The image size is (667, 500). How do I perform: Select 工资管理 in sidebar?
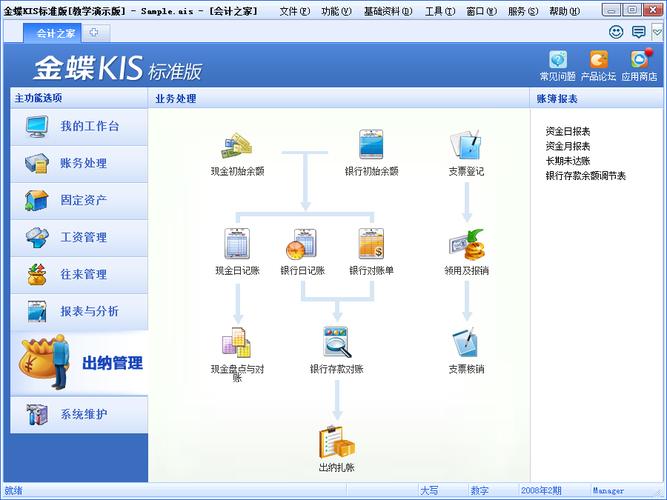pyautogui.click(x=79, y=237)
